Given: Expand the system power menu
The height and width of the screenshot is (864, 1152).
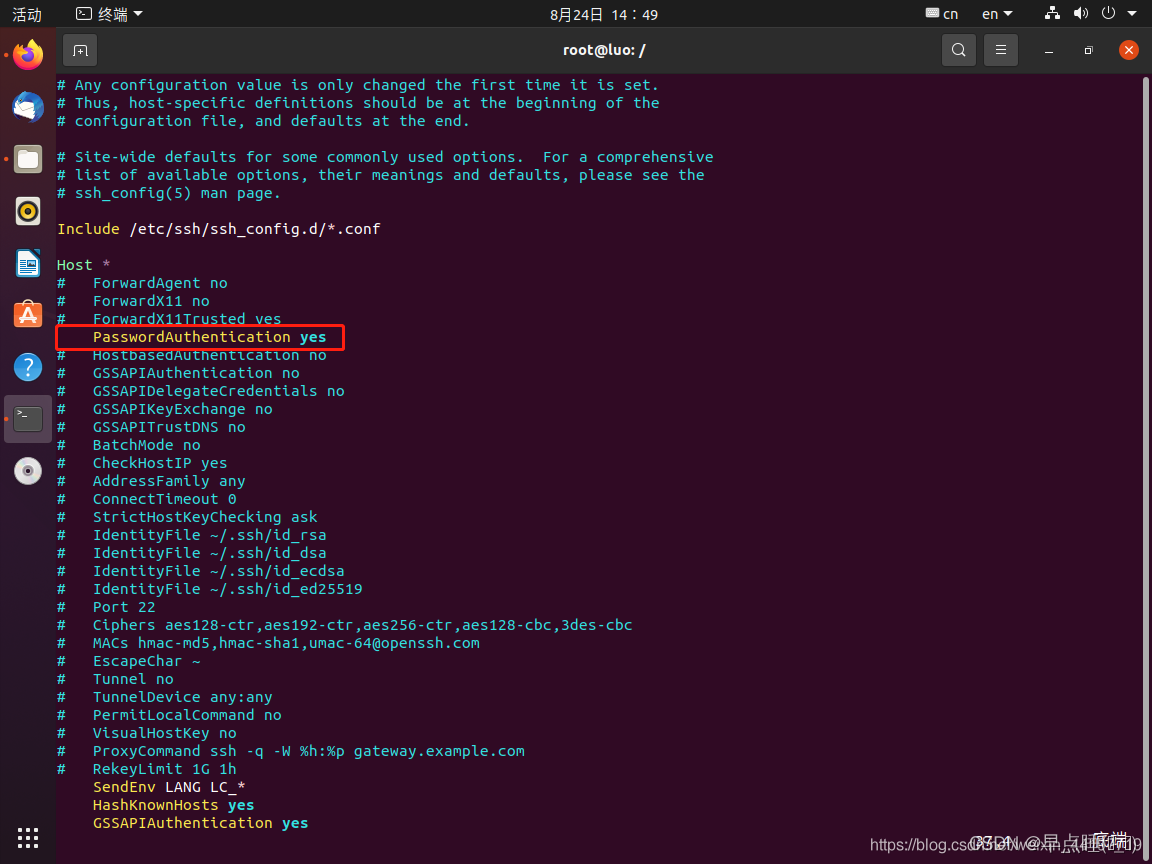Looking at the screenshot, I should pos(1113,14).
